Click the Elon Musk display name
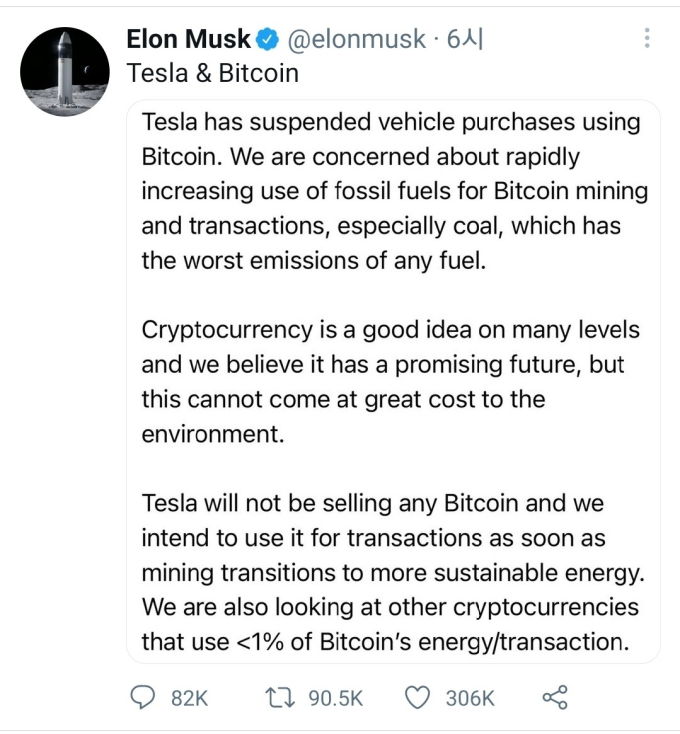 (x=189, y=39)
